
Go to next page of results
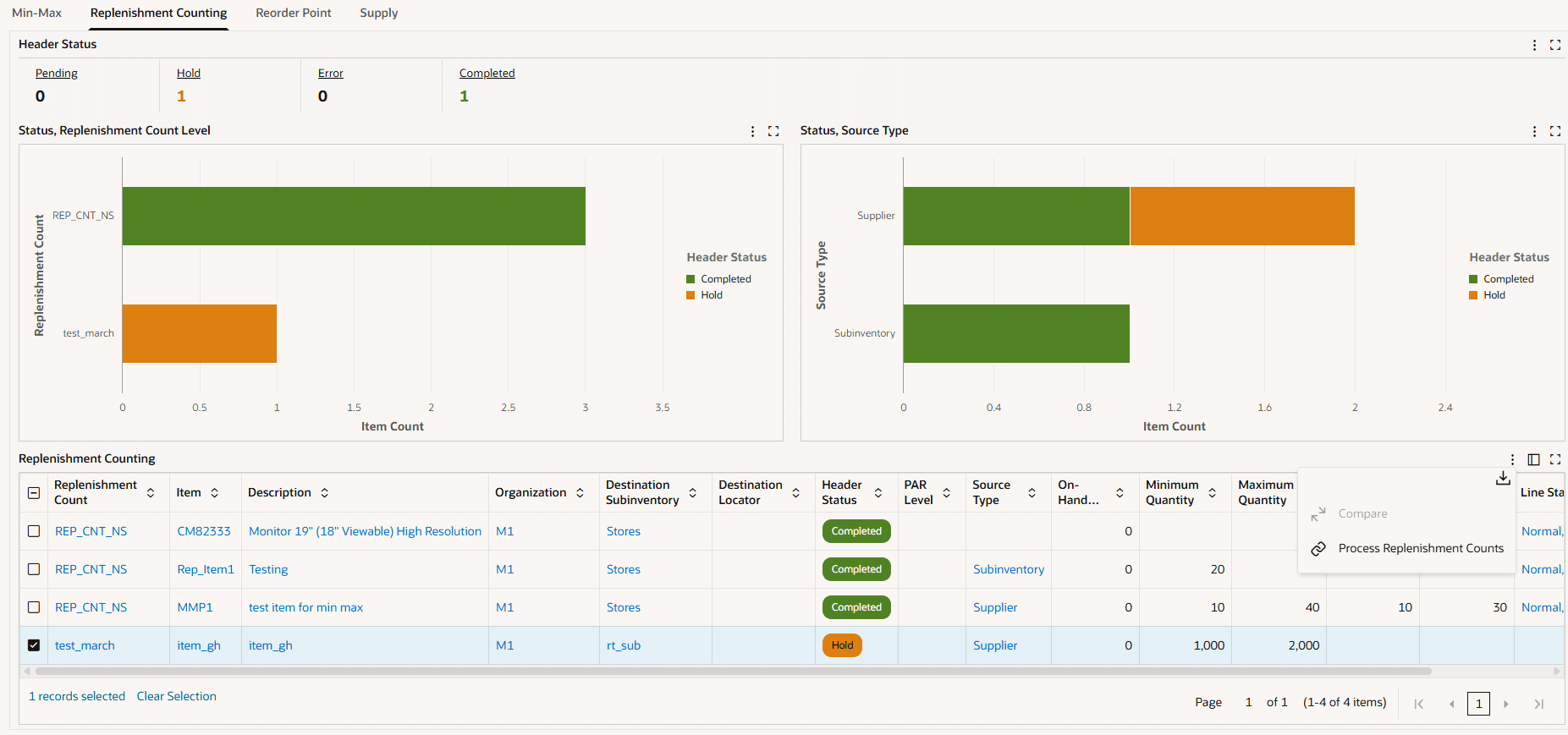tap(1506, 704)
